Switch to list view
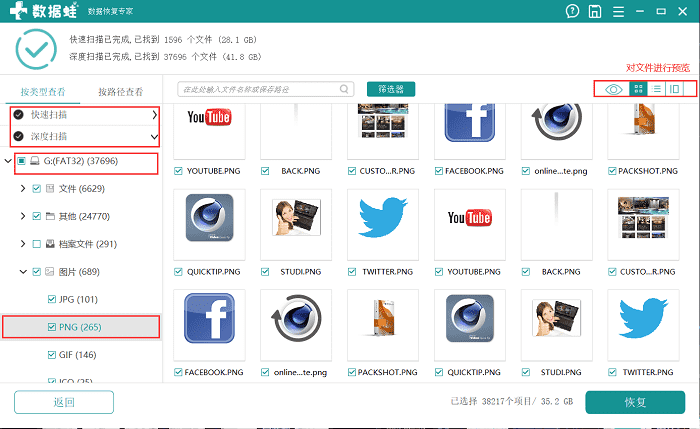Viewport: 700px width, 429px height. click(x=656, y=89)
